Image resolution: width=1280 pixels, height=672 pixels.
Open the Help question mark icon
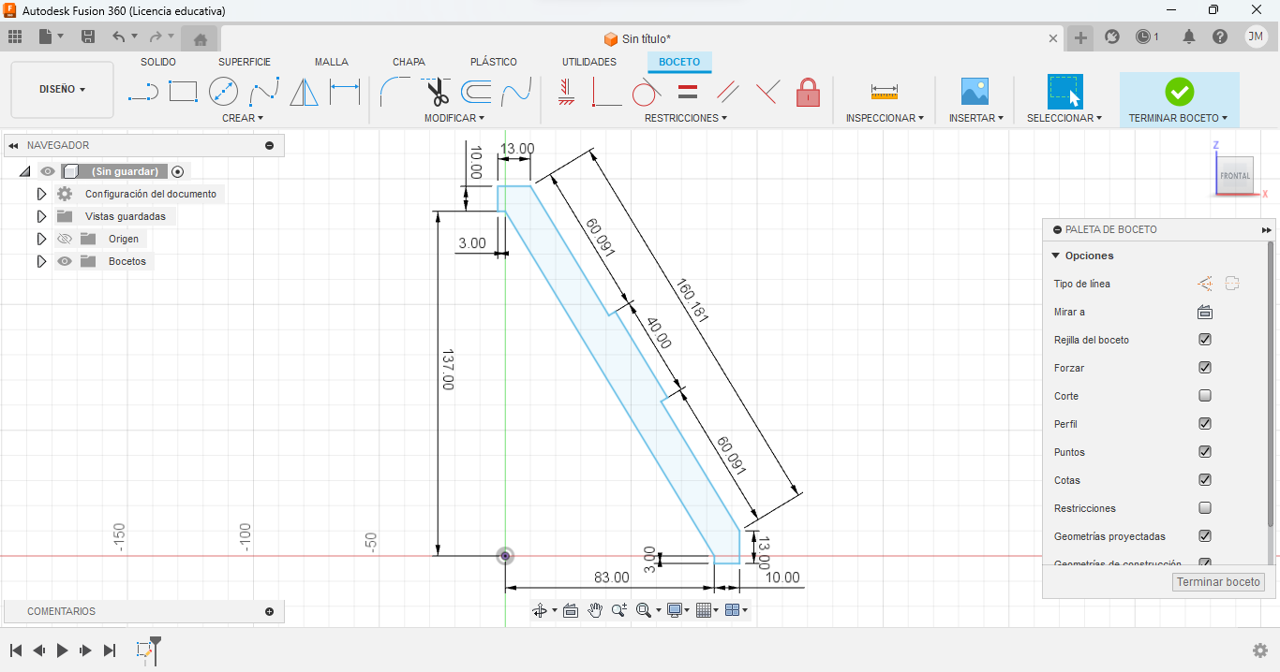[x=1220, y=37]
